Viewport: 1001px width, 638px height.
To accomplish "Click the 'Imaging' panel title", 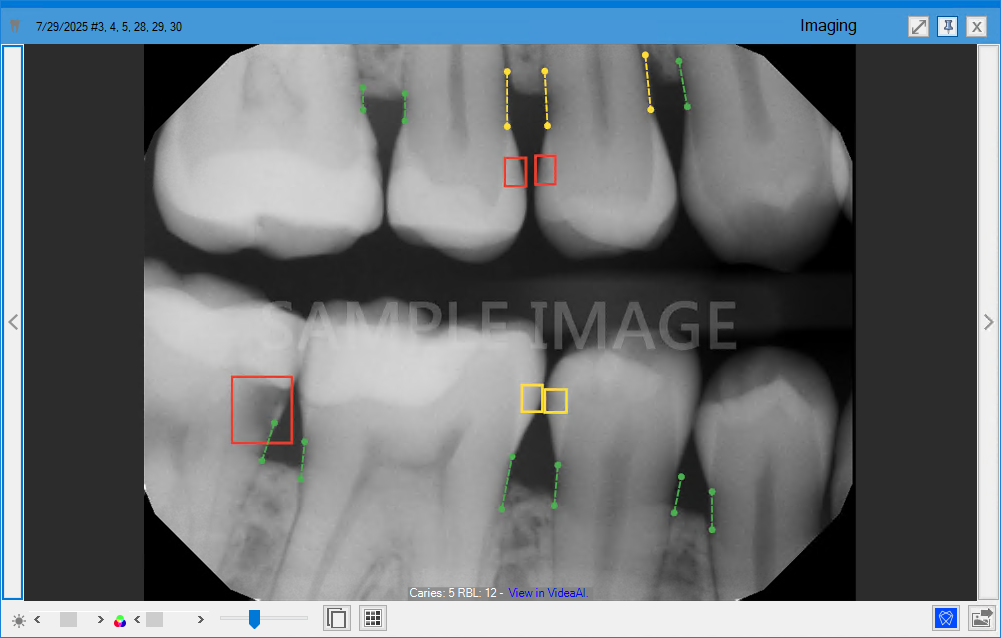I will click(x=828, y=26).
